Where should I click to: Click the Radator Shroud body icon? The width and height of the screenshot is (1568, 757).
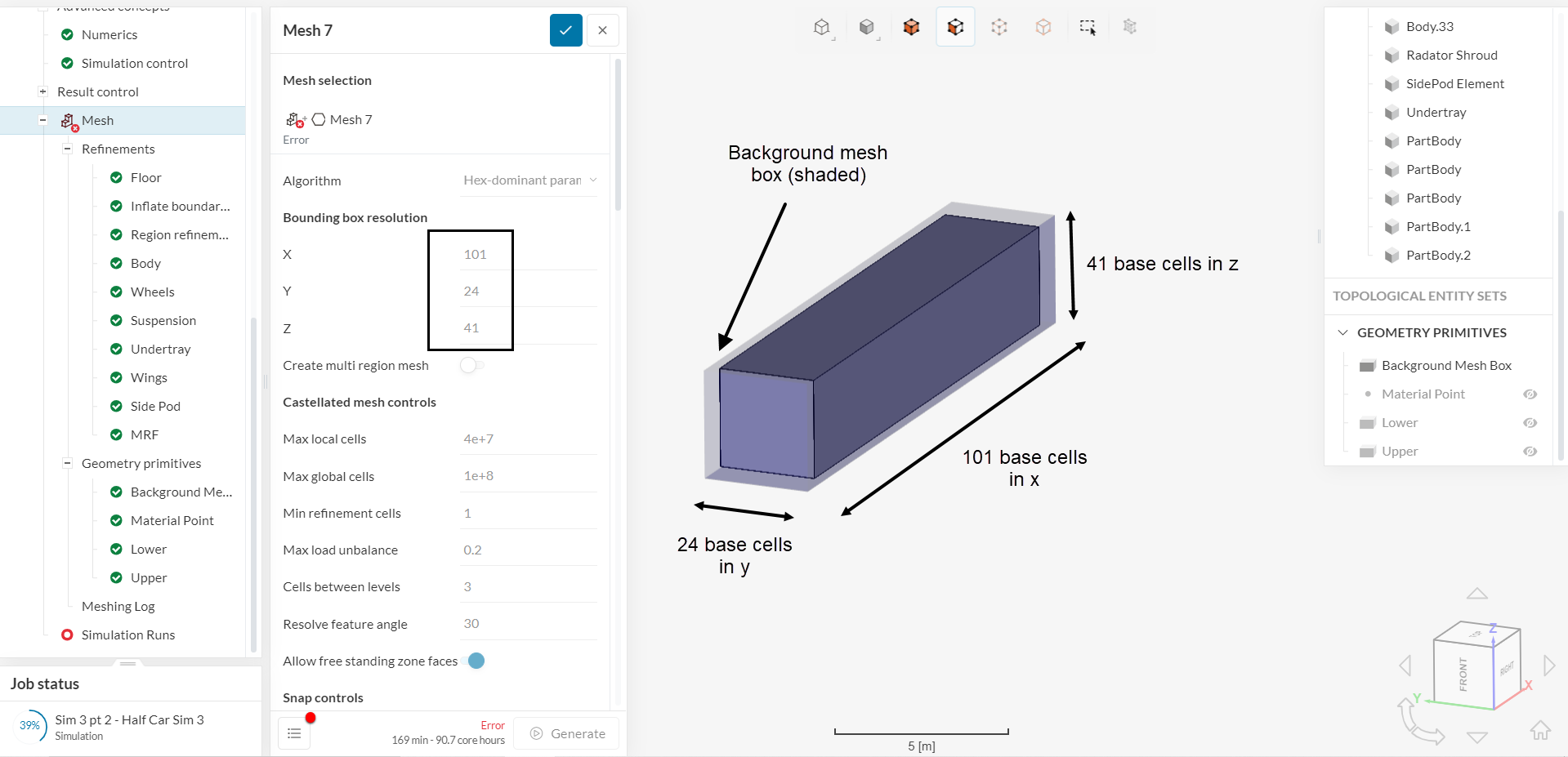click(x=1392, y=56)
